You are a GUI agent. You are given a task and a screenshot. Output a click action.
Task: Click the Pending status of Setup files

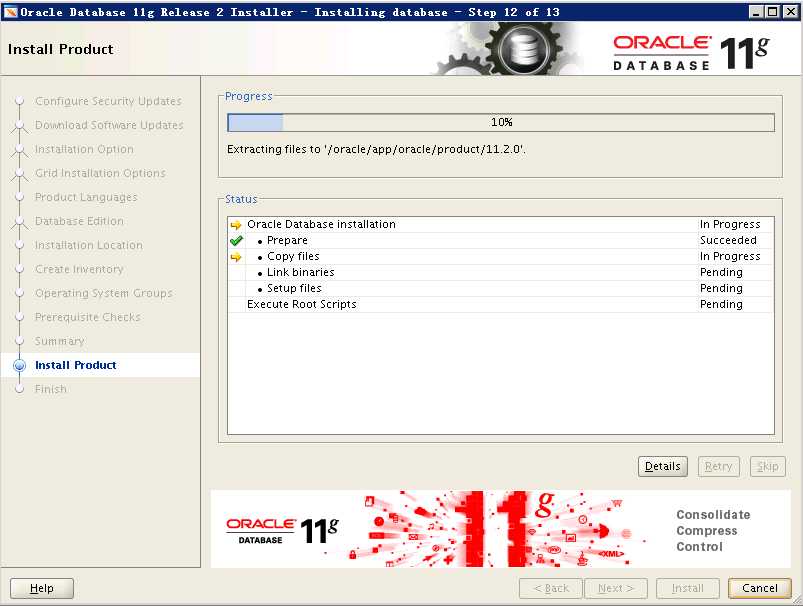click(x=721, y=288)
